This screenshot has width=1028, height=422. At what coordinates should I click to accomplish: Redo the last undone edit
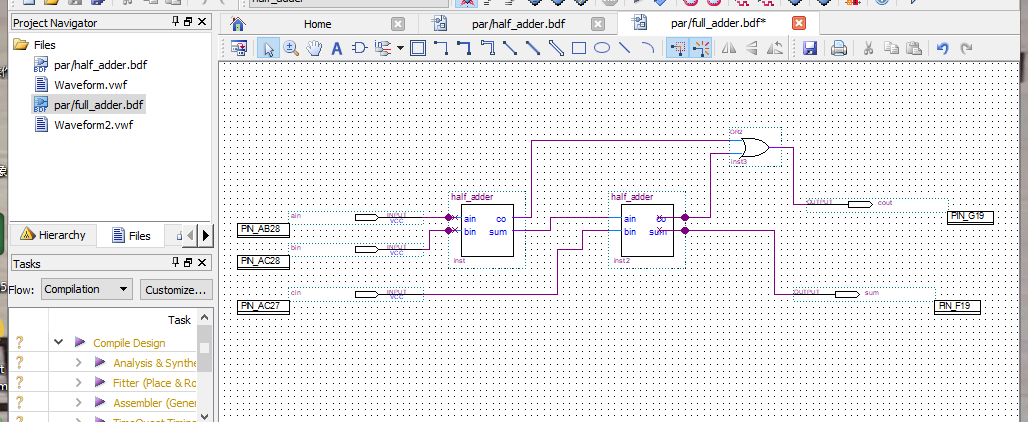[x=966, y=48]
